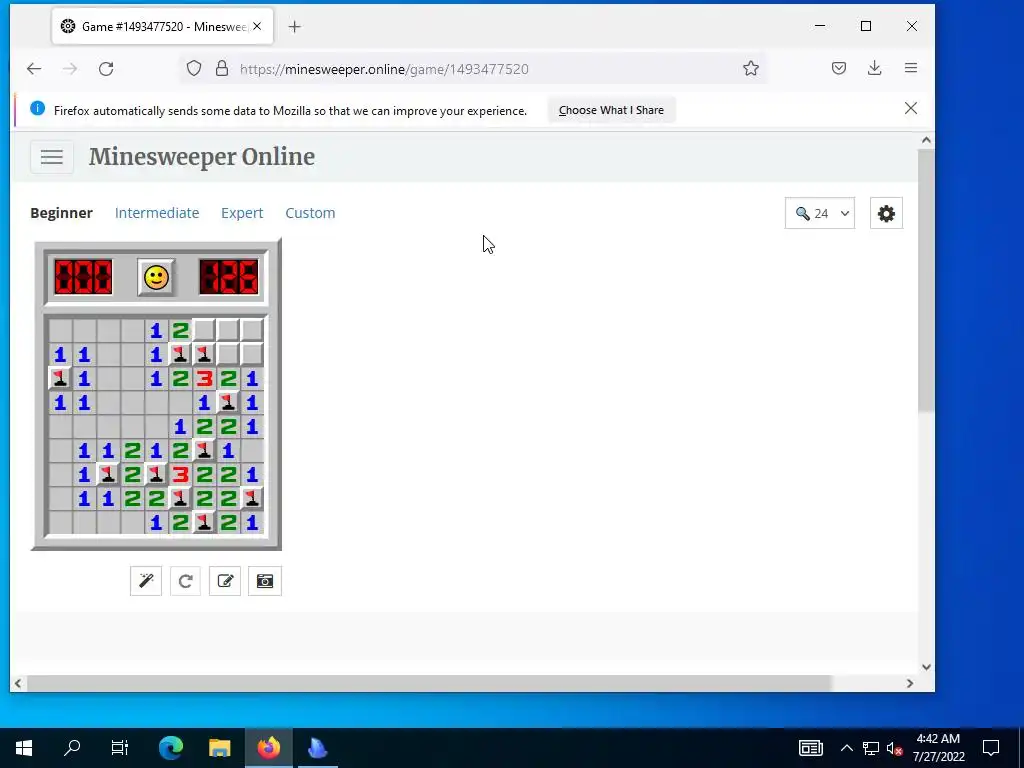The height and width of the screenshot is (768, 1024).
Task: Bookmark this page with the star icon
Action: click(x=751, y=69)
